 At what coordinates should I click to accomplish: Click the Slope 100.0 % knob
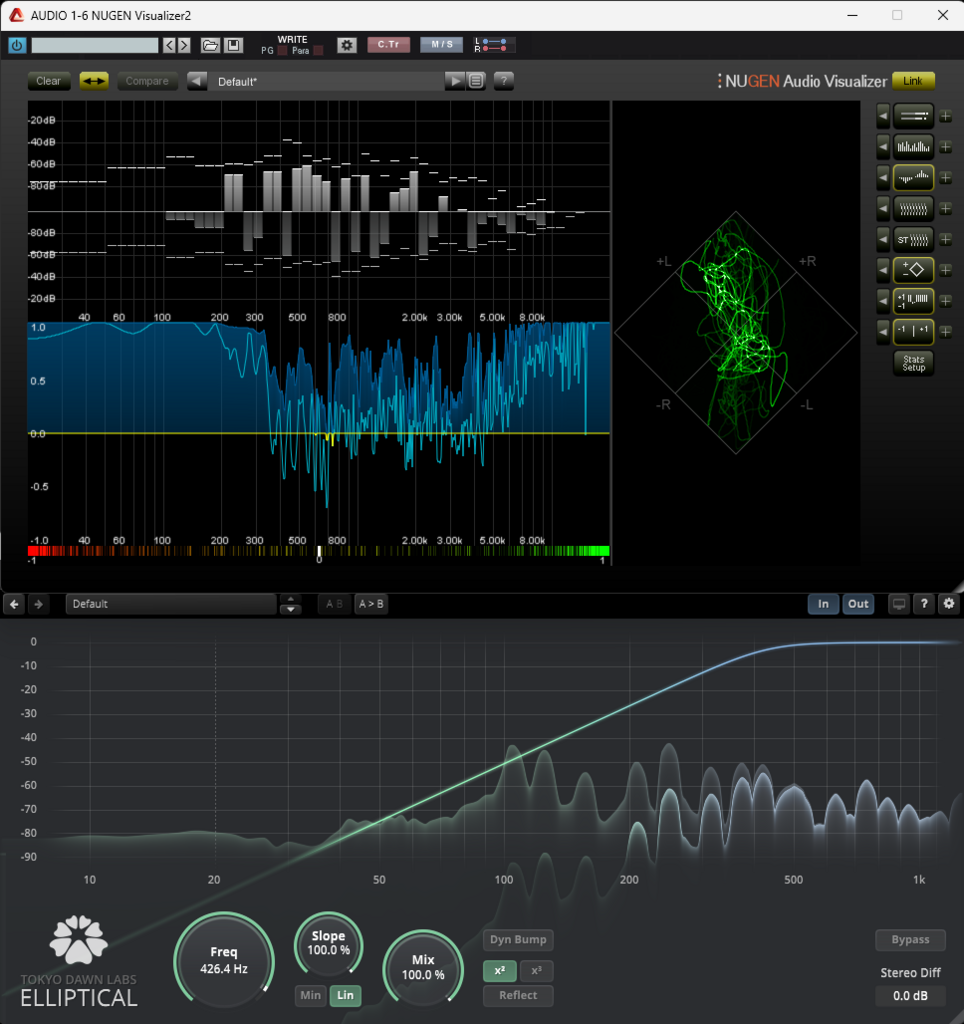329,943
